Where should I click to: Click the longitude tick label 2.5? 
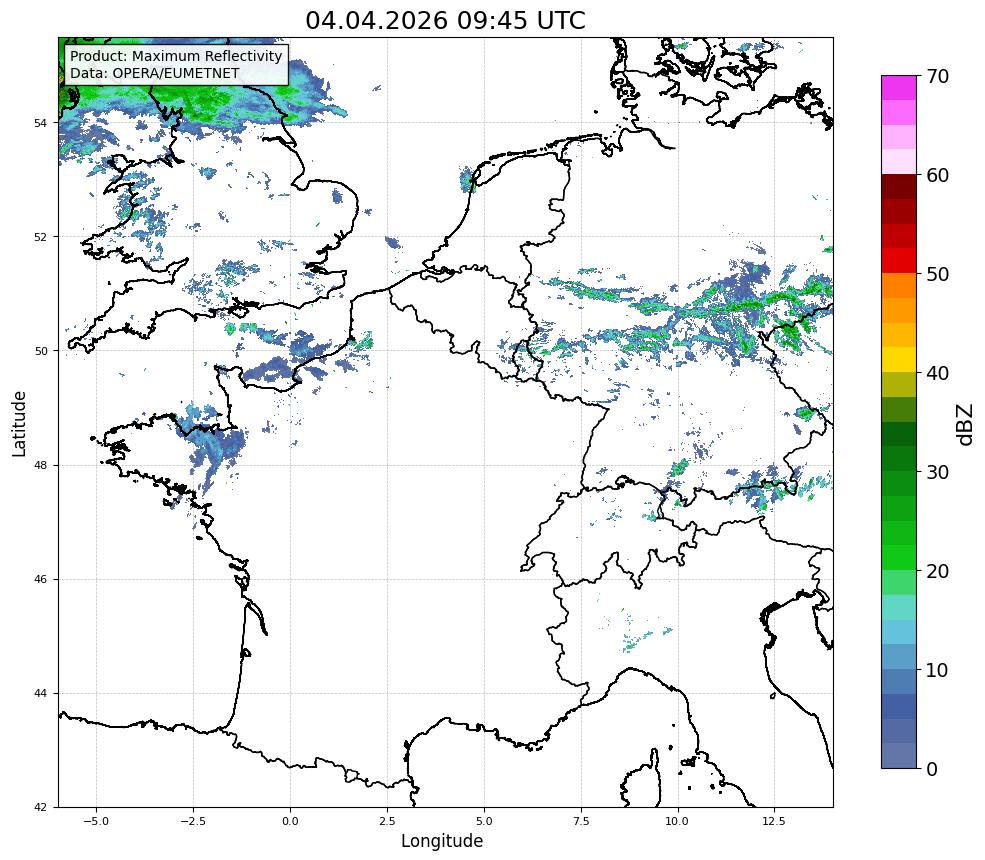[387, 821]
